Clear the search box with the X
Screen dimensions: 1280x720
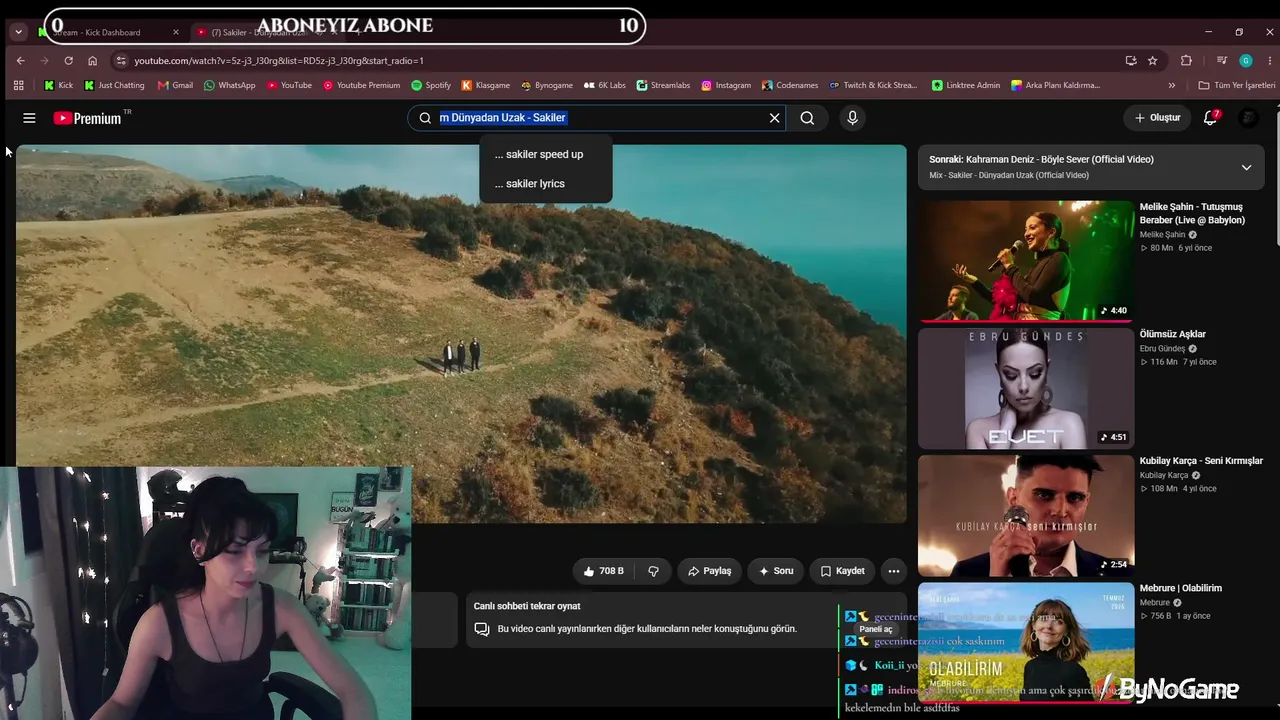pos(774,118)
